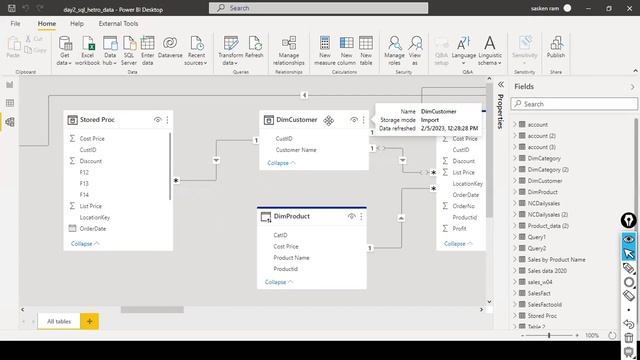Expand SalesFact in Fields list
Image resolution: width=640 pixels, height=360 pixels.
[515, 293]
